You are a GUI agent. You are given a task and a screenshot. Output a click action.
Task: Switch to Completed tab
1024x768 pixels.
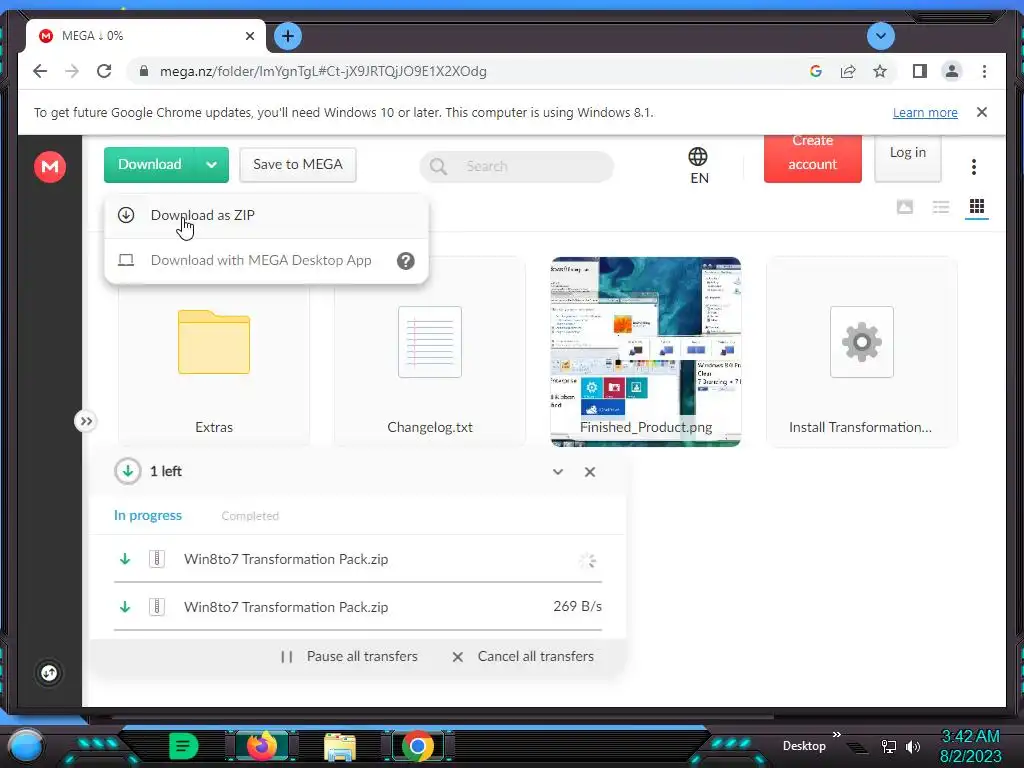[250, 516]
